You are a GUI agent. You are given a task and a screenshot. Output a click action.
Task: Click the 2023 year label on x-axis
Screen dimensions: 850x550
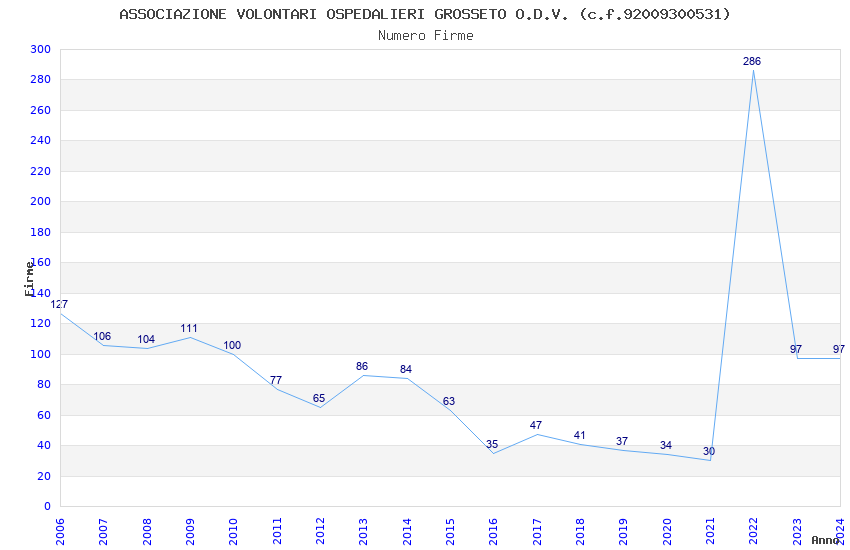797,531
